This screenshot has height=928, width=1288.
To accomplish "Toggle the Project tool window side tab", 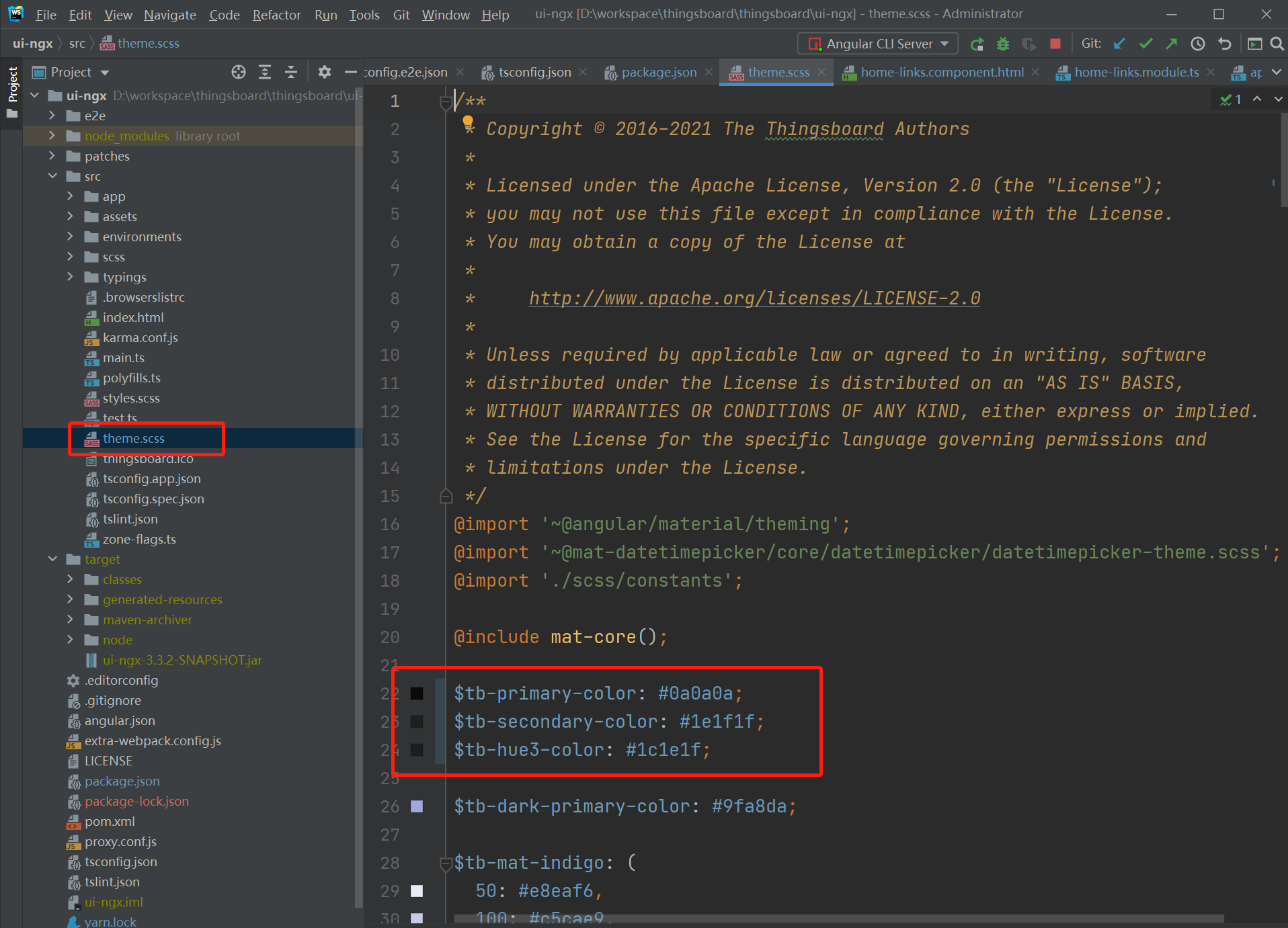I will [12, 92].
